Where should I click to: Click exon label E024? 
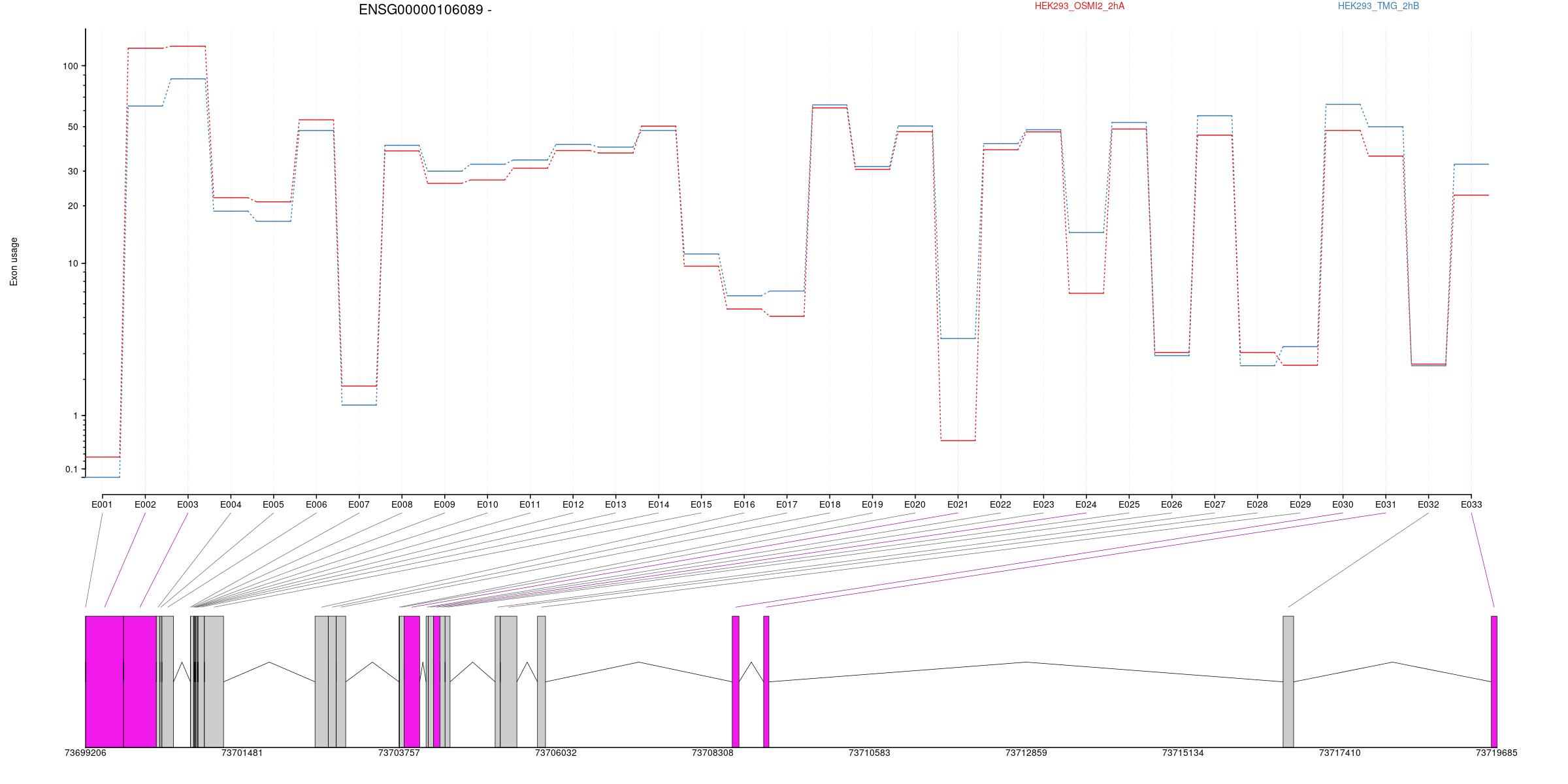point(1086,504)
